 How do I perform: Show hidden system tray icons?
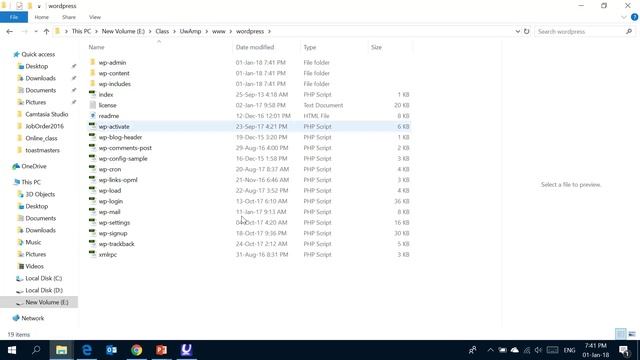[x=490, y=350]
